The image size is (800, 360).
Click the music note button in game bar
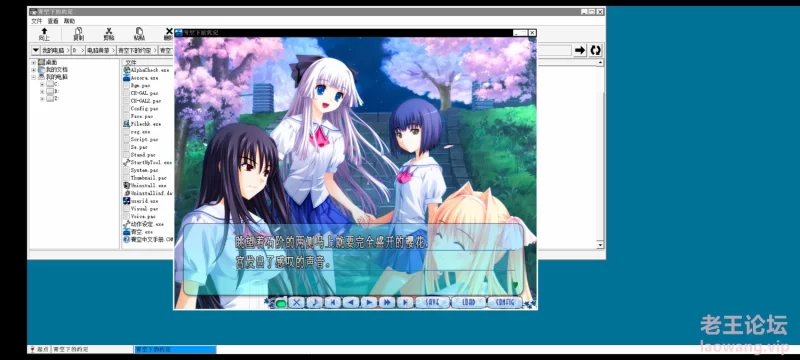314,302
